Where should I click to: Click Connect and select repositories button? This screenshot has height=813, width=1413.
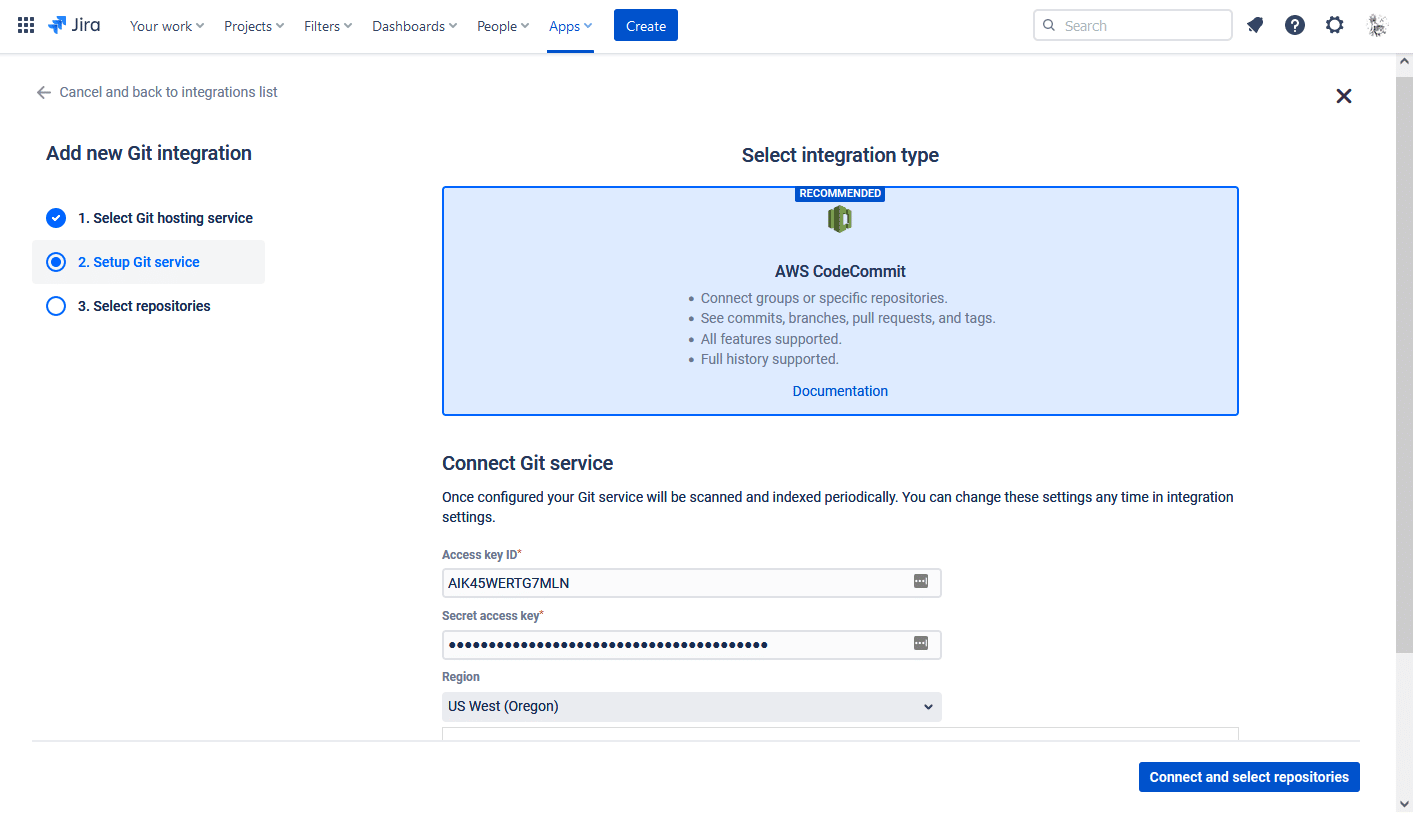(1249, 777)
